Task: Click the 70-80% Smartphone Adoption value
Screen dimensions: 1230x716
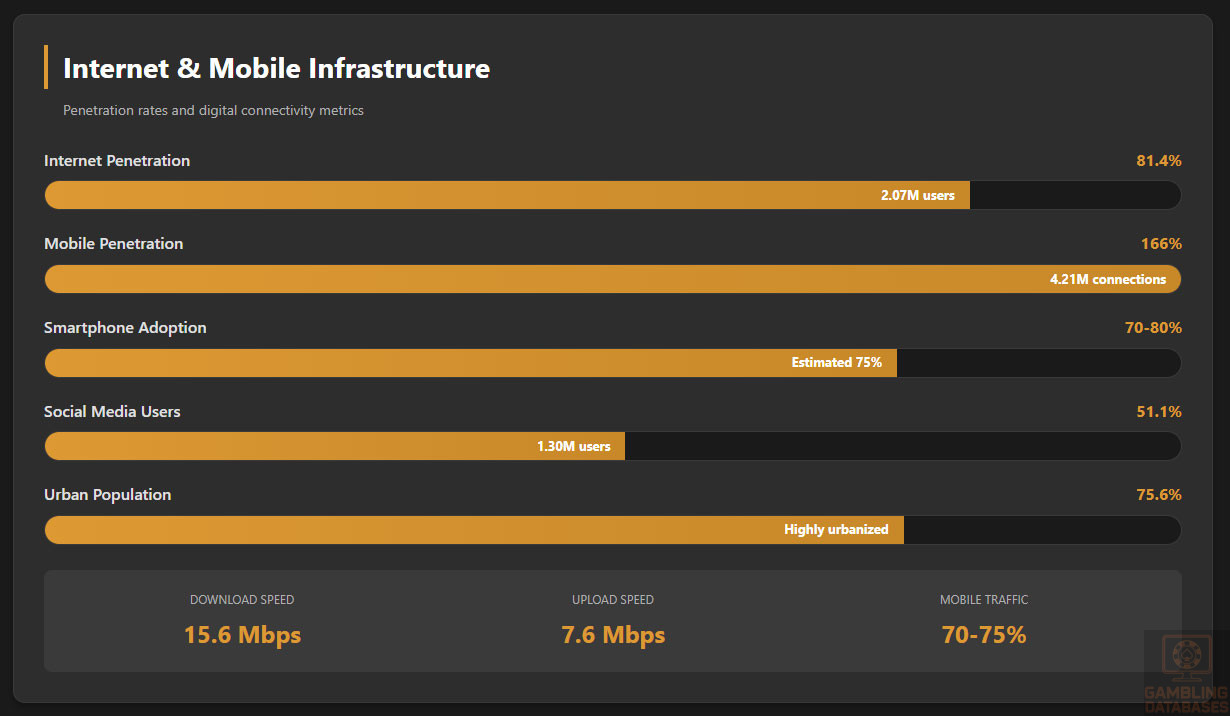Action: [x=1153, y=328]
